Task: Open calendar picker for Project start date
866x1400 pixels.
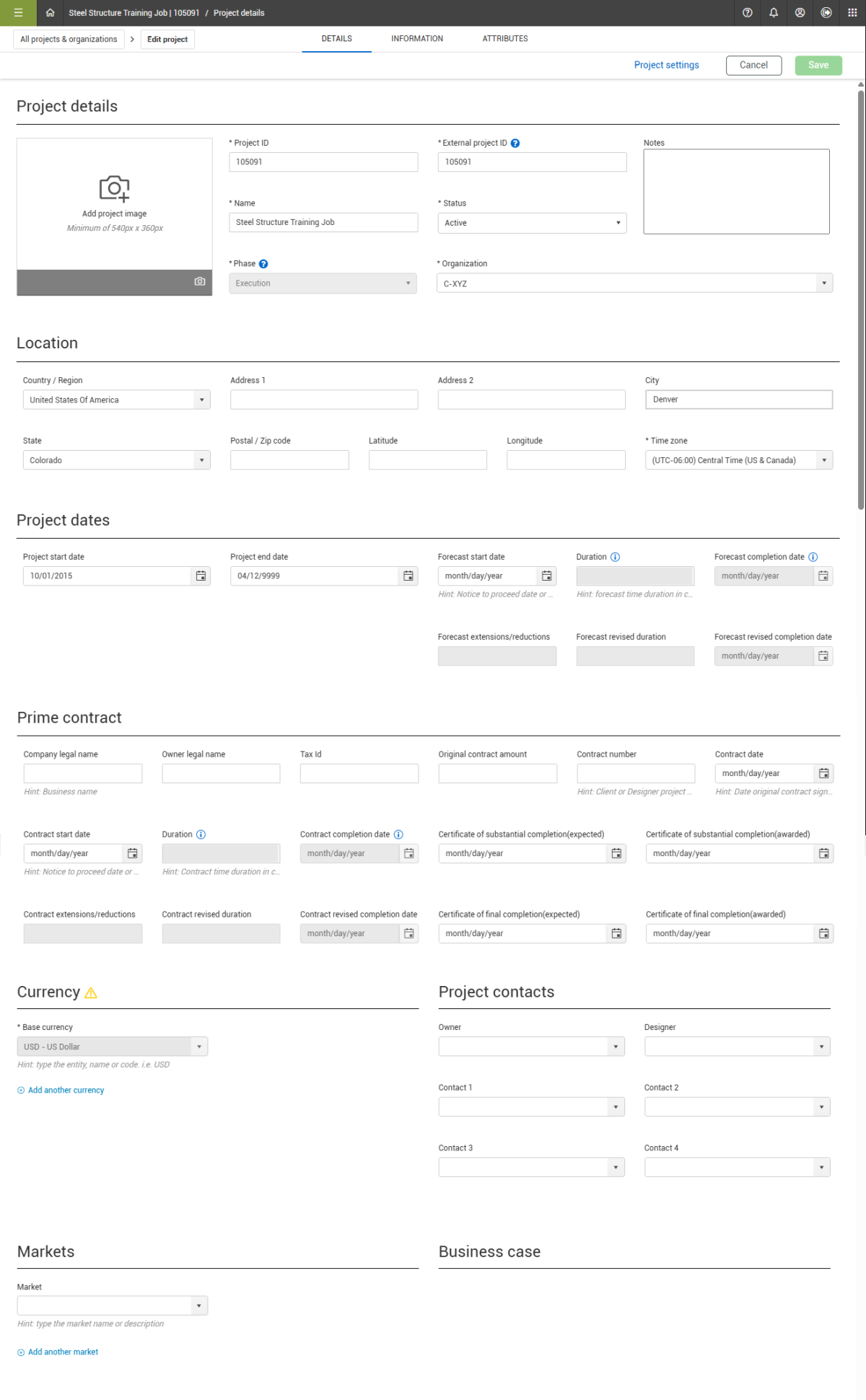Action: coord(201,576)
